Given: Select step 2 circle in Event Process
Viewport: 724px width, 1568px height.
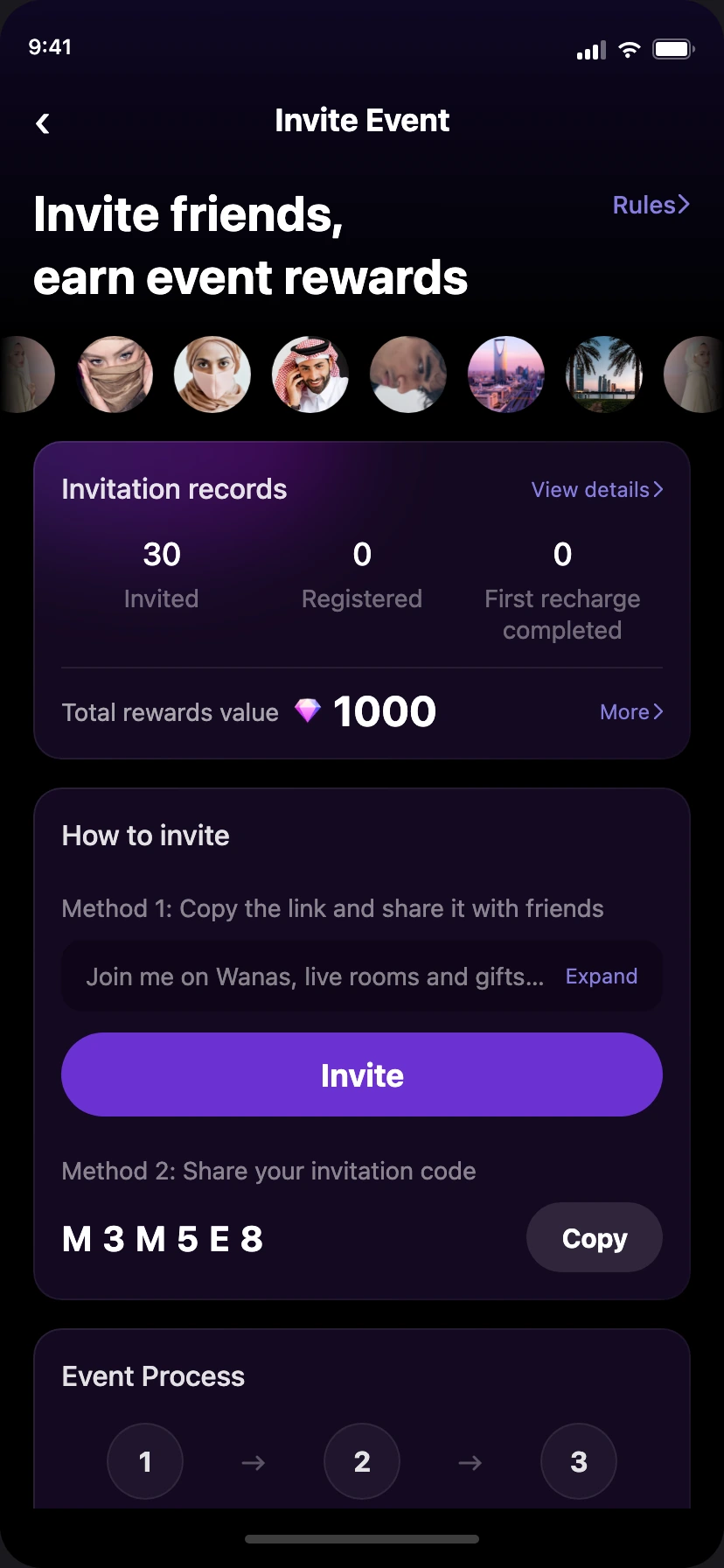Looking at the screenshot, I should pos(362,1461).
